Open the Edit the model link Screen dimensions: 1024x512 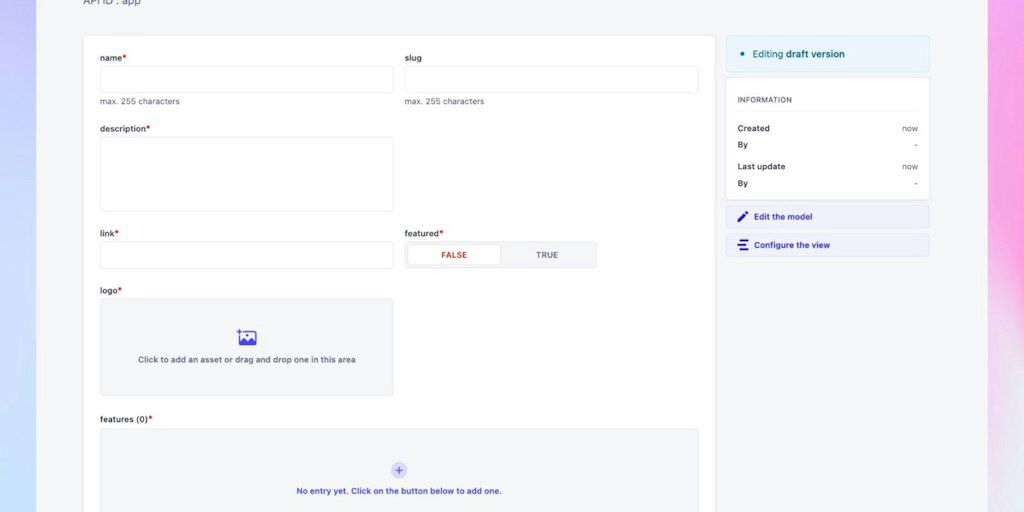click(827, 217)
